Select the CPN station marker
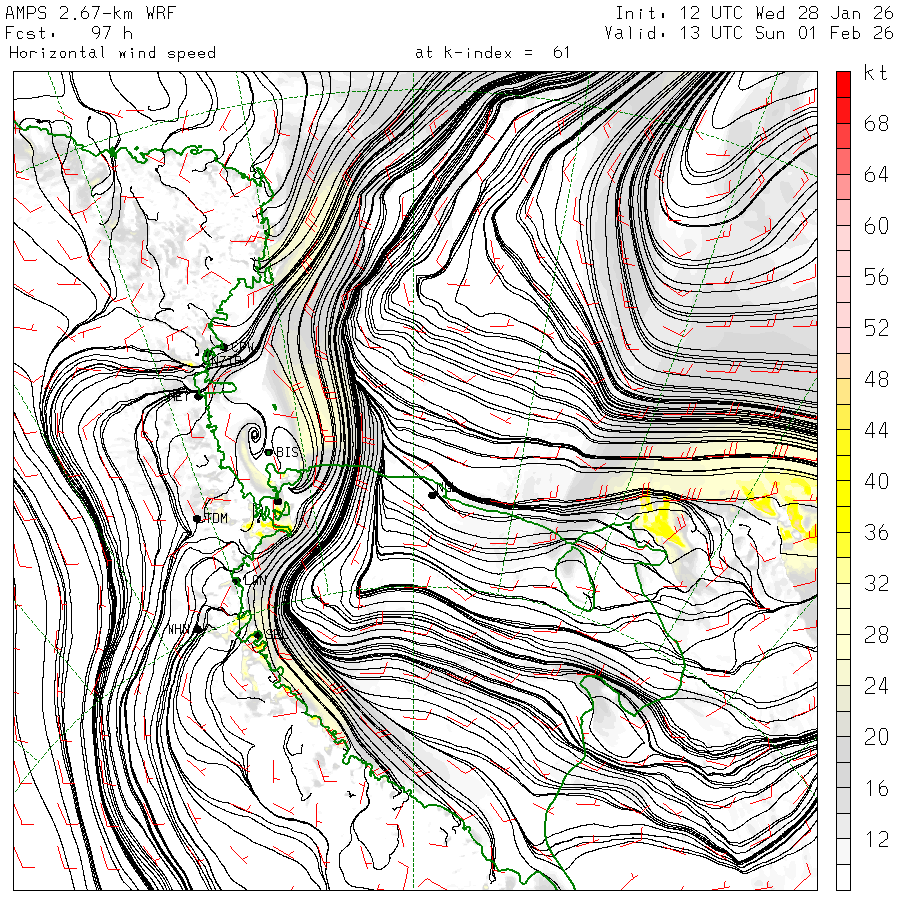 [x=224, y=347]
